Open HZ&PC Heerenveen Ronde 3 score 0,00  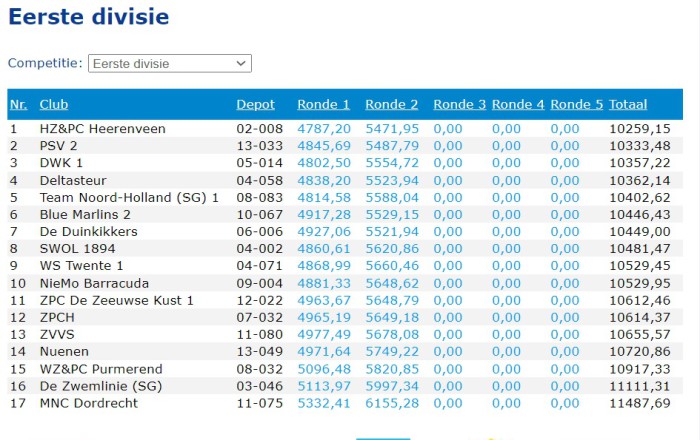tap(448, 129)
